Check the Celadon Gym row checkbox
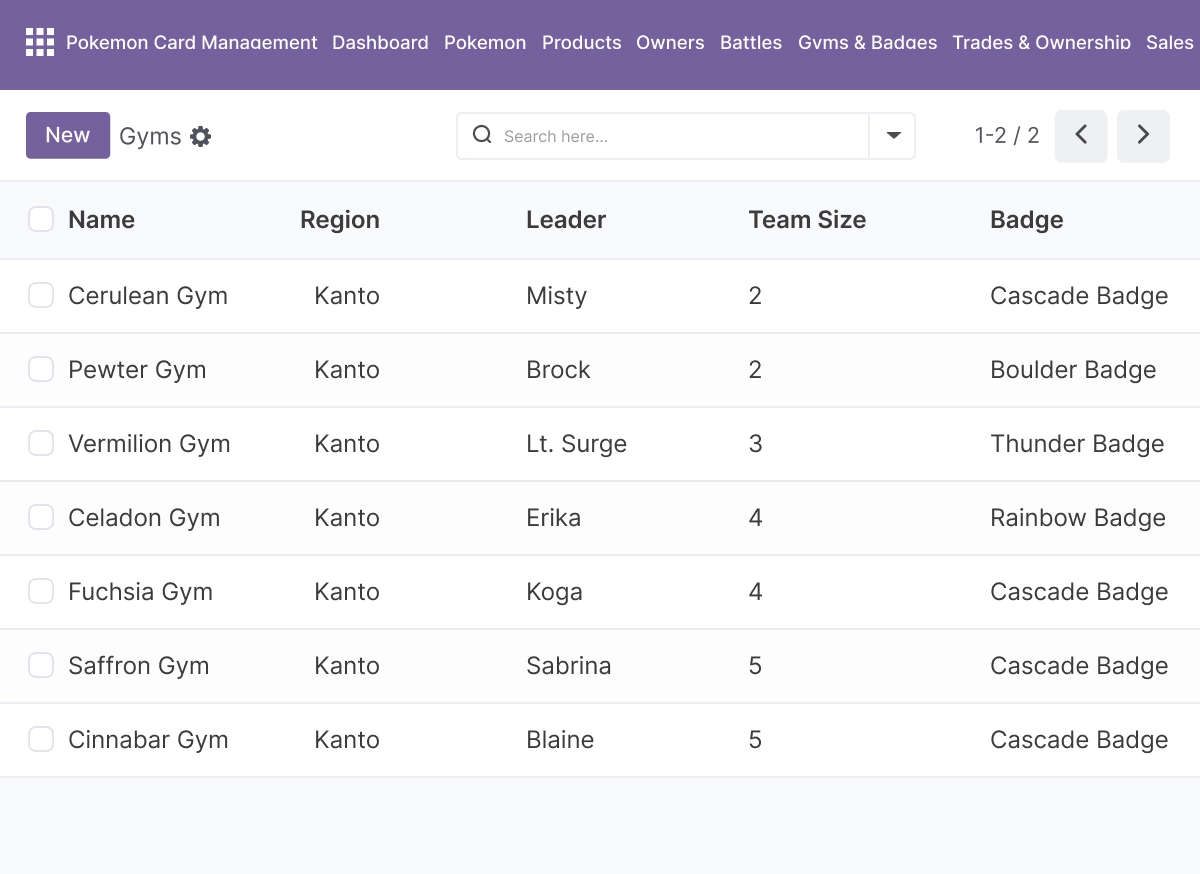This screenshot has height=874, width=1200. pos(41,517)
